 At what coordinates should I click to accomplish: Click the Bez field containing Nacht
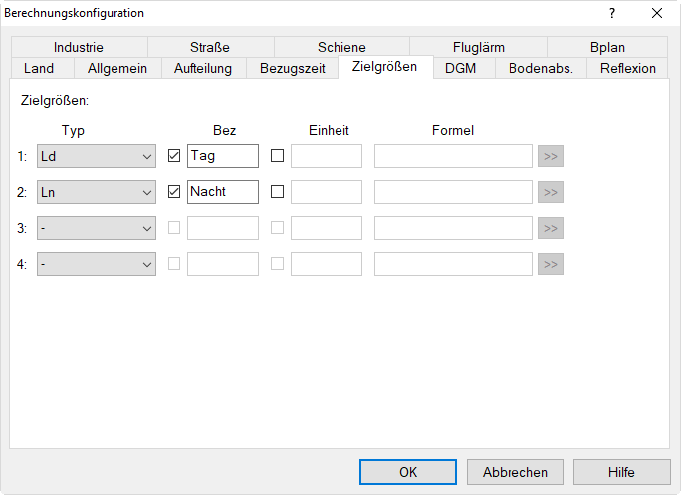click(x=223, y=192)
